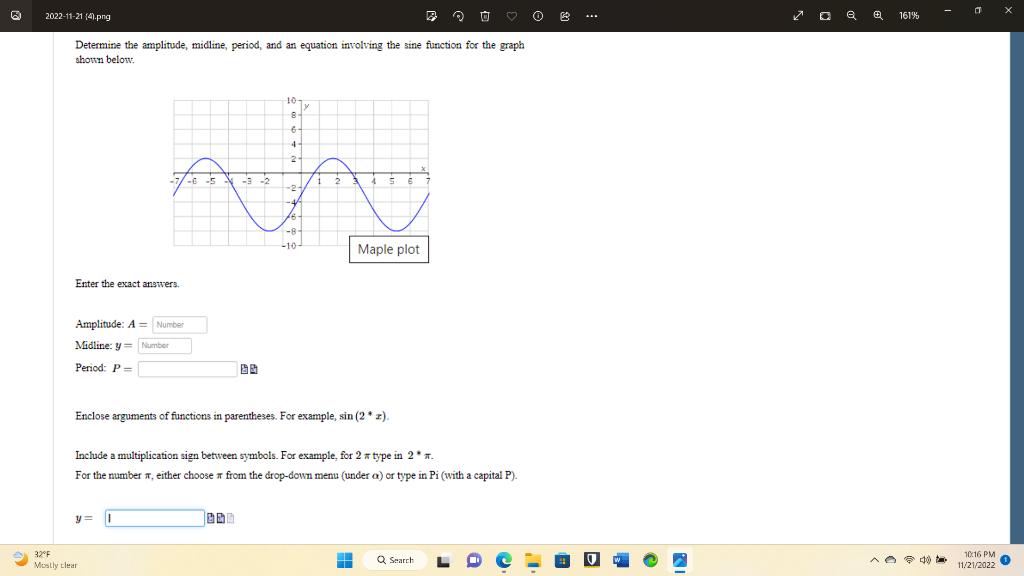The height and width of the screenshot is (576, 1024).
Task: Open the Windows Start menu
Action: (344, 560)
